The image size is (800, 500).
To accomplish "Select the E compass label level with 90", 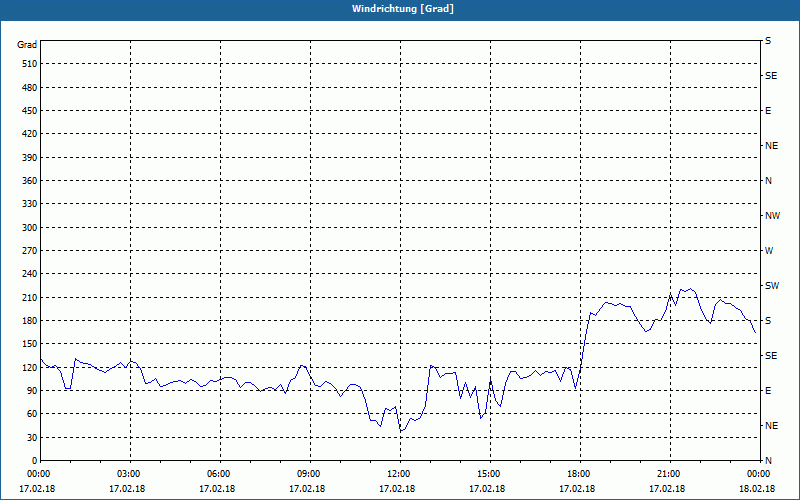I will (x=768, y=391).
